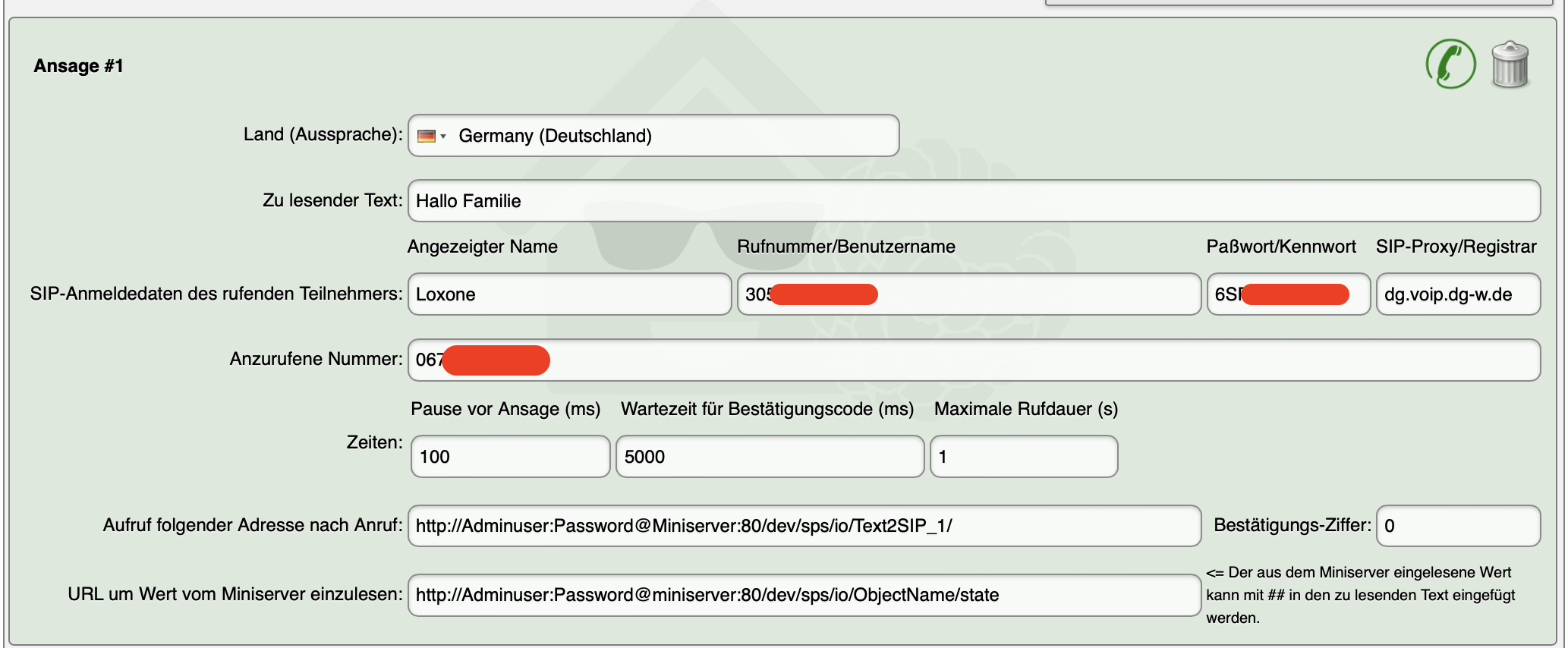Click the 'Ansage #1' heading
The image size is (1568, 648).
tap(78, 66)
